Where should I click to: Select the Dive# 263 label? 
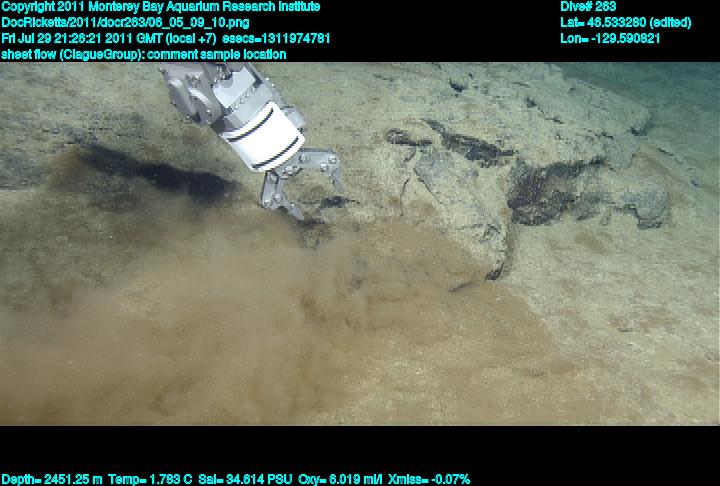[589, 6]
